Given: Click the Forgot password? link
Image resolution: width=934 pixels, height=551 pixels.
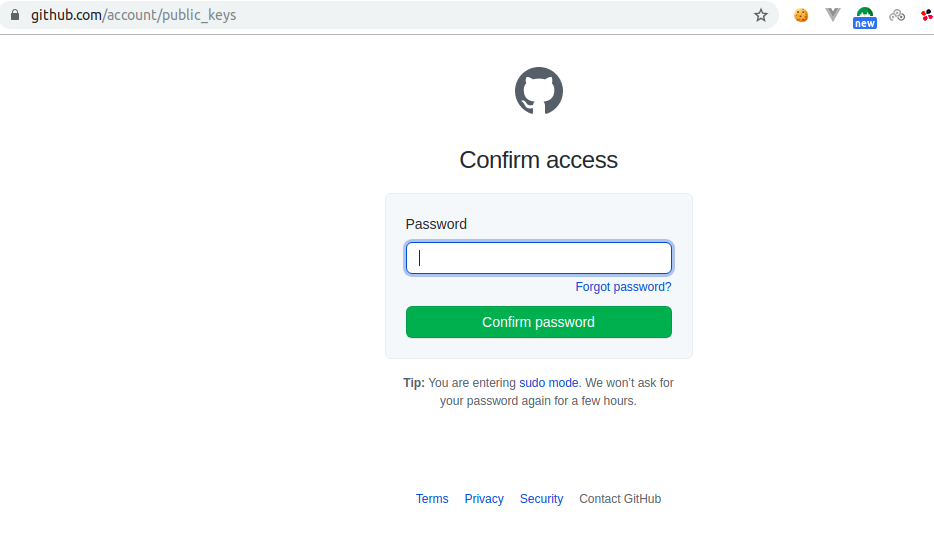Looking at the screenshot, I should (x=623, y=287).
